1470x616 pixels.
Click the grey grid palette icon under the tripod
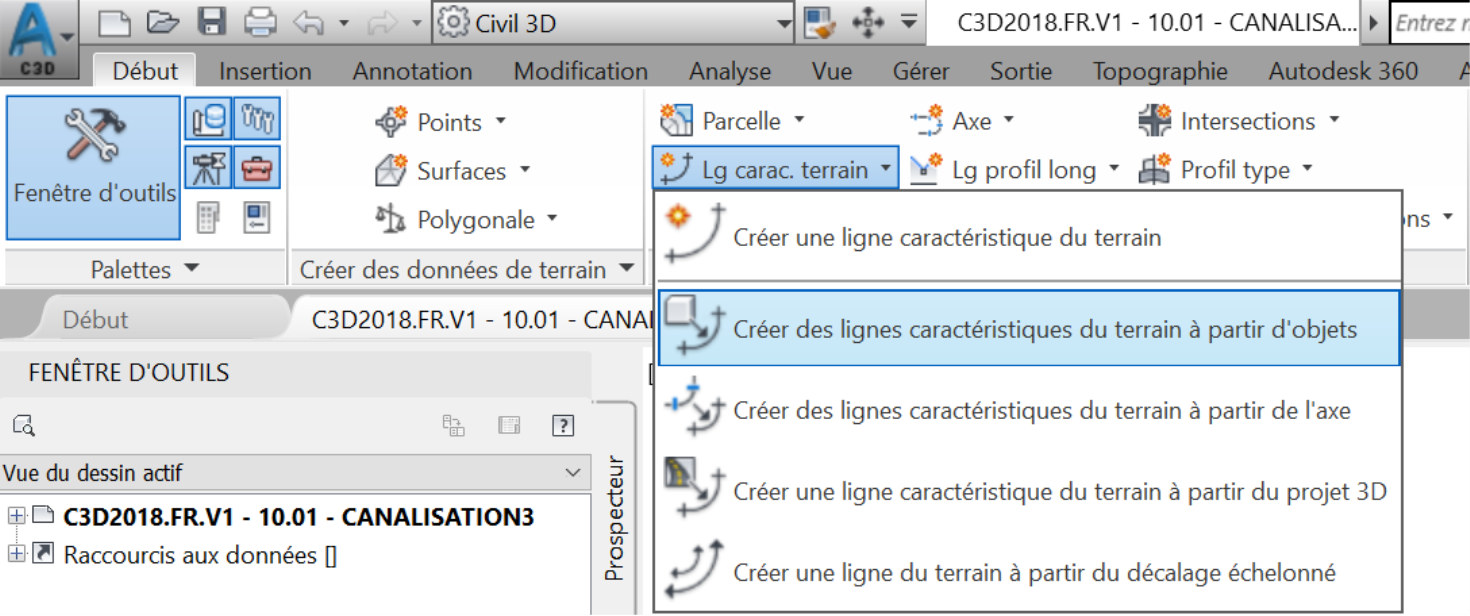(209, 217)
